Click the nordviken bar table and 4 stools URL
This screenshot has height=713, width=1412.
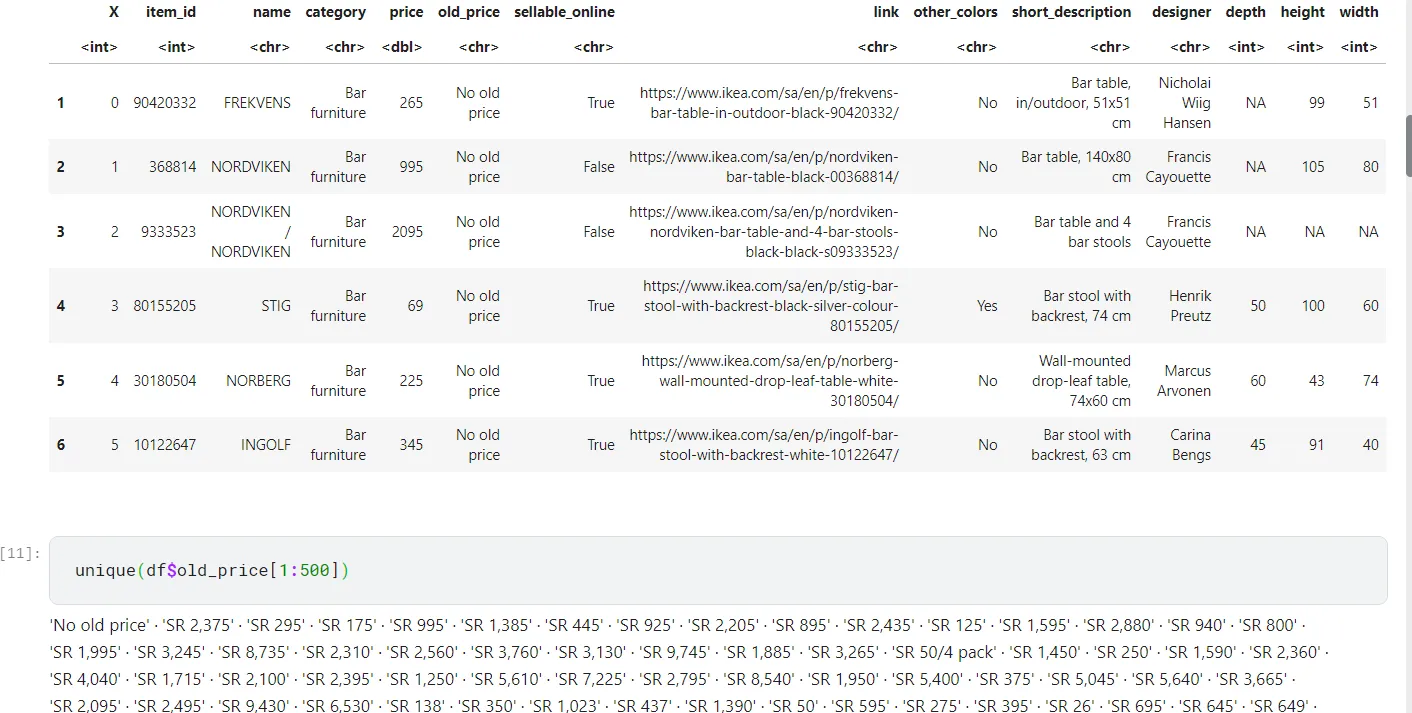tap(764, 232)
